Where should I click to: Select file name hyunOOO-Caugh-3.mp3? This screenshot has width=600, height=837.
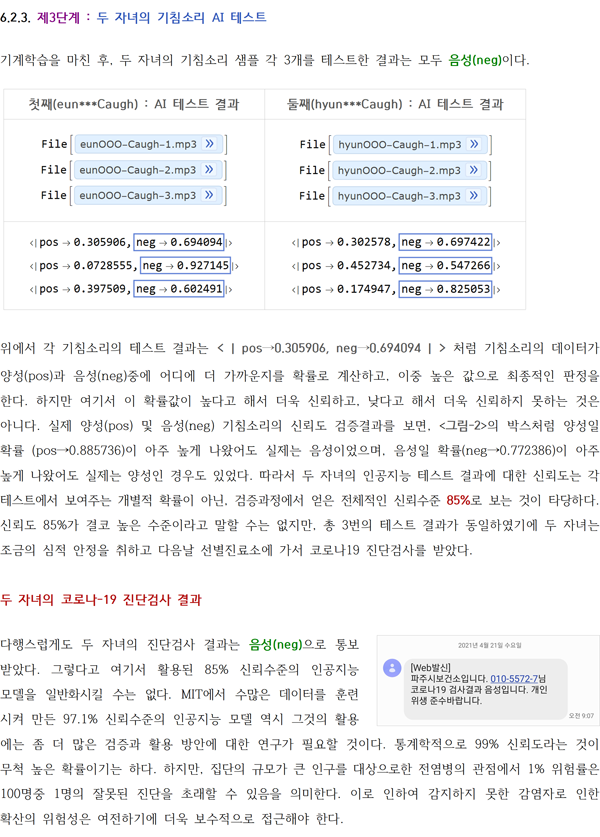[x=399, y=196]
